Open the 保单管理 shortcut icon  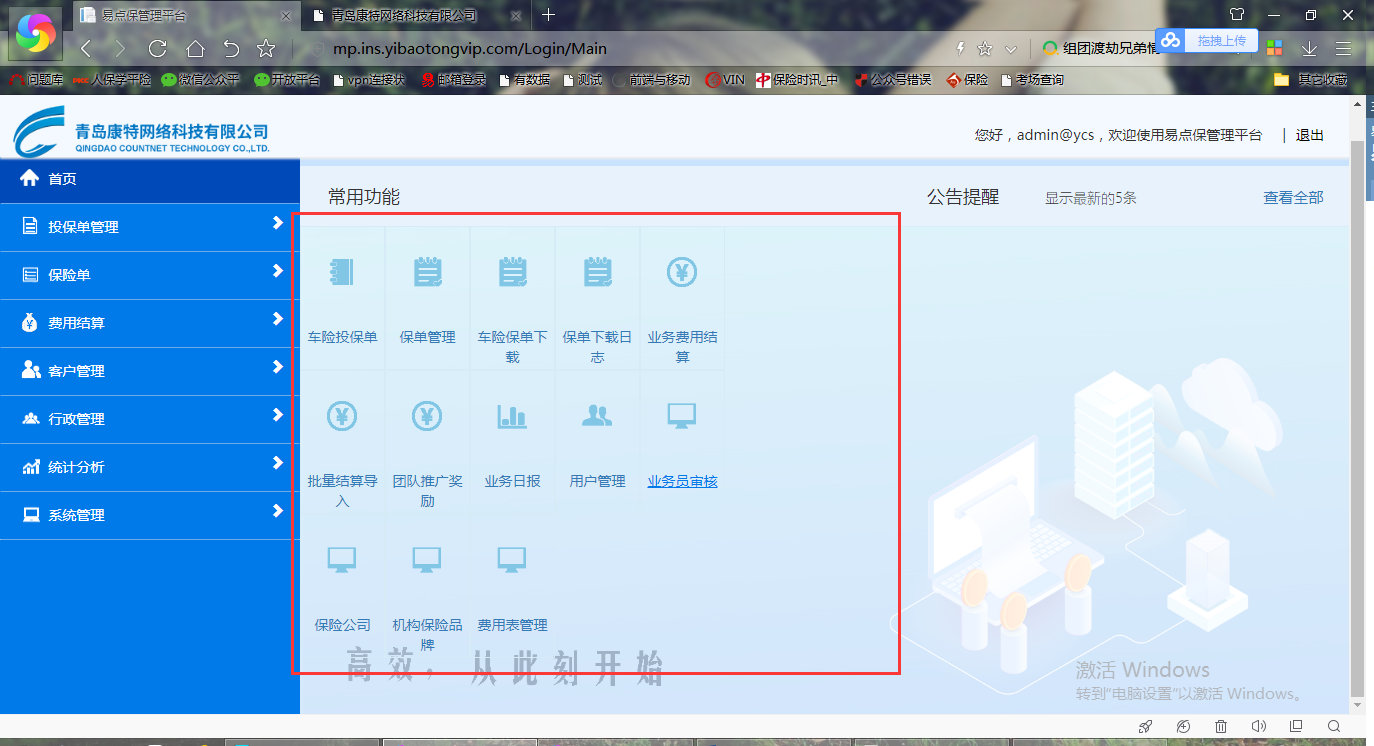pyautogui.click(x=427, y=272)
